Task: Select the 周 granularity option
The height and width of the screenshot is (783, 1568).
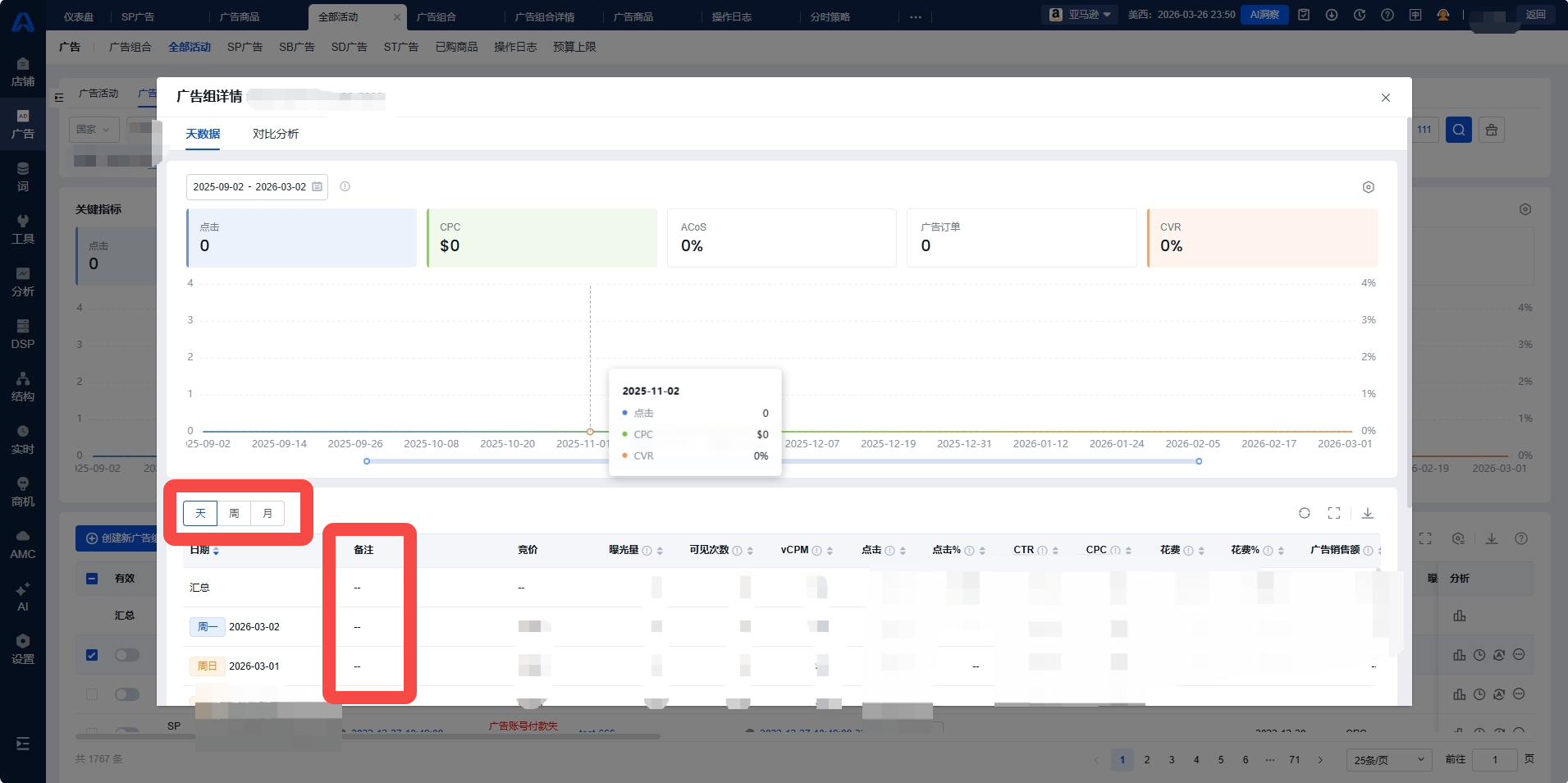Action: click(x=234, y=513)
